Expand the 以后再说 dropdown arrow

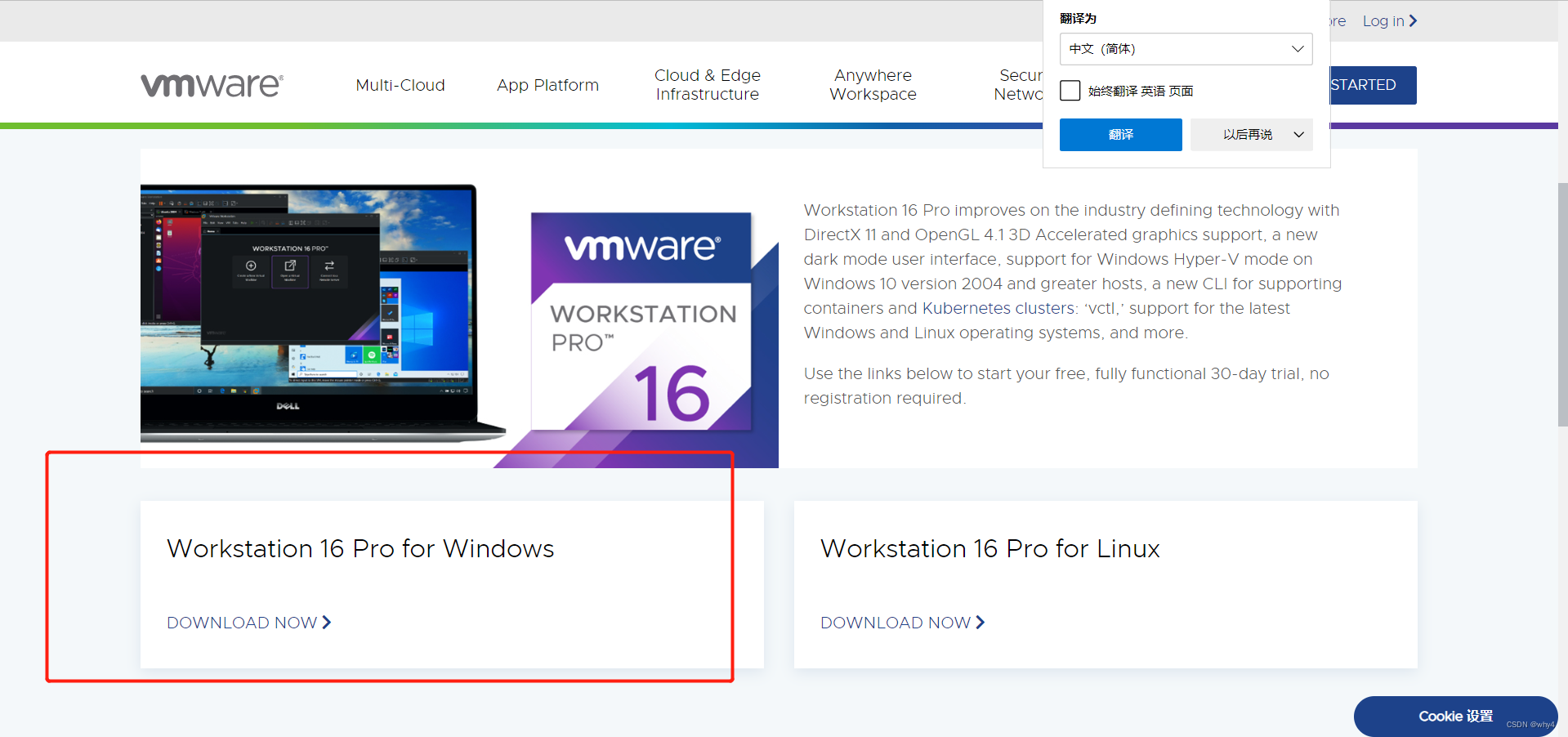[x=1299, y=135]
